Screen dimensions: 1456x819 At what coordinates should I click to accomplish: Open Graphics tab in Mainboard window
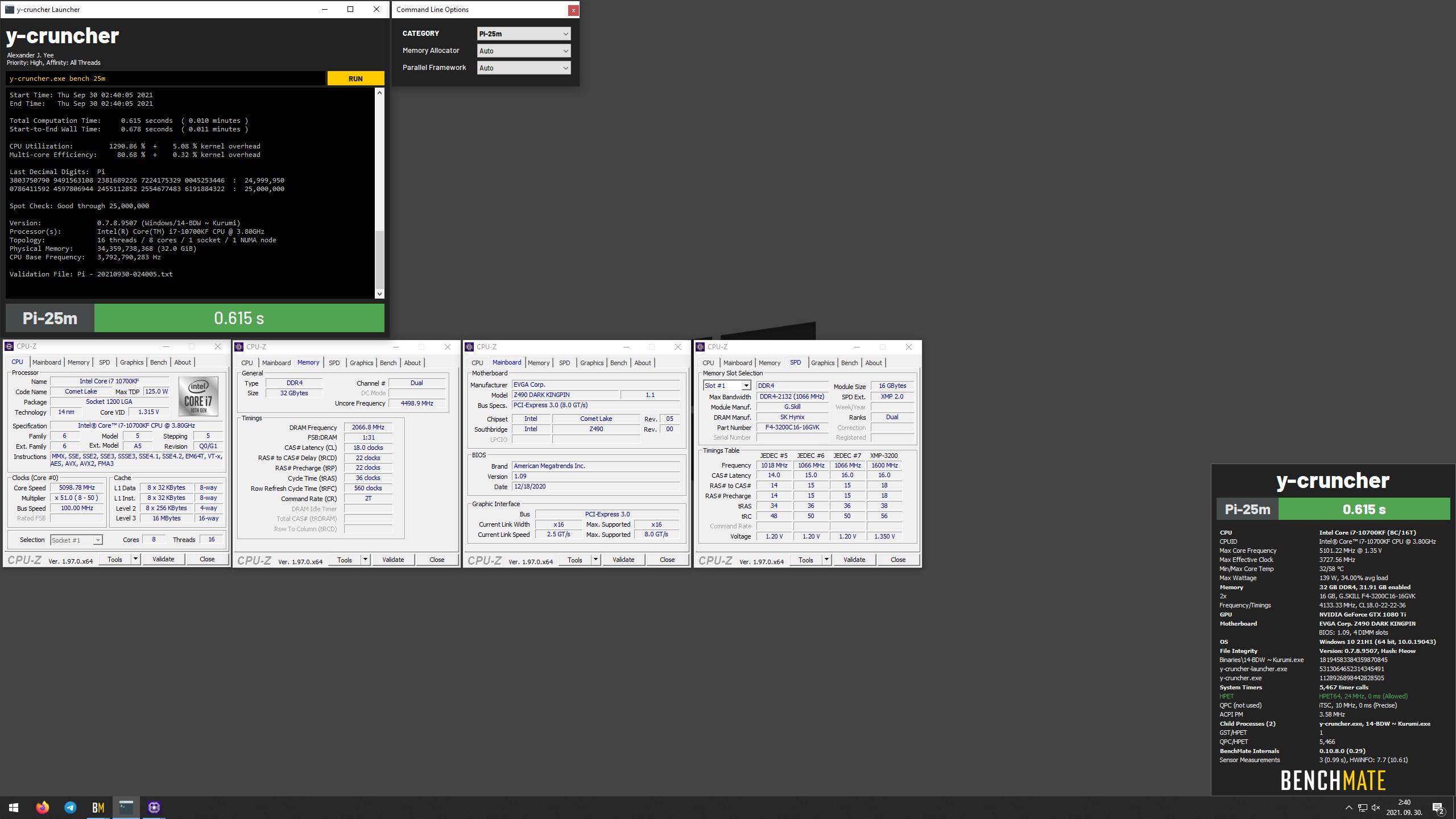(591, 363)
